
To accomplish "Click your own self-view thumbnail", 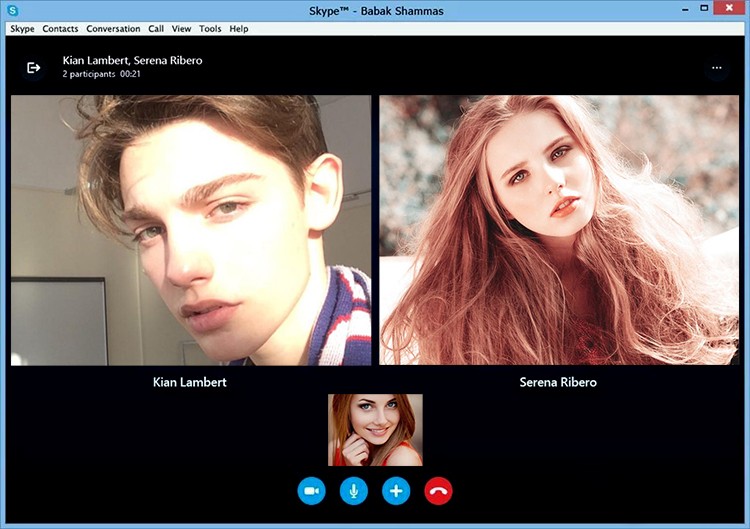I will [x=375, y=430].
